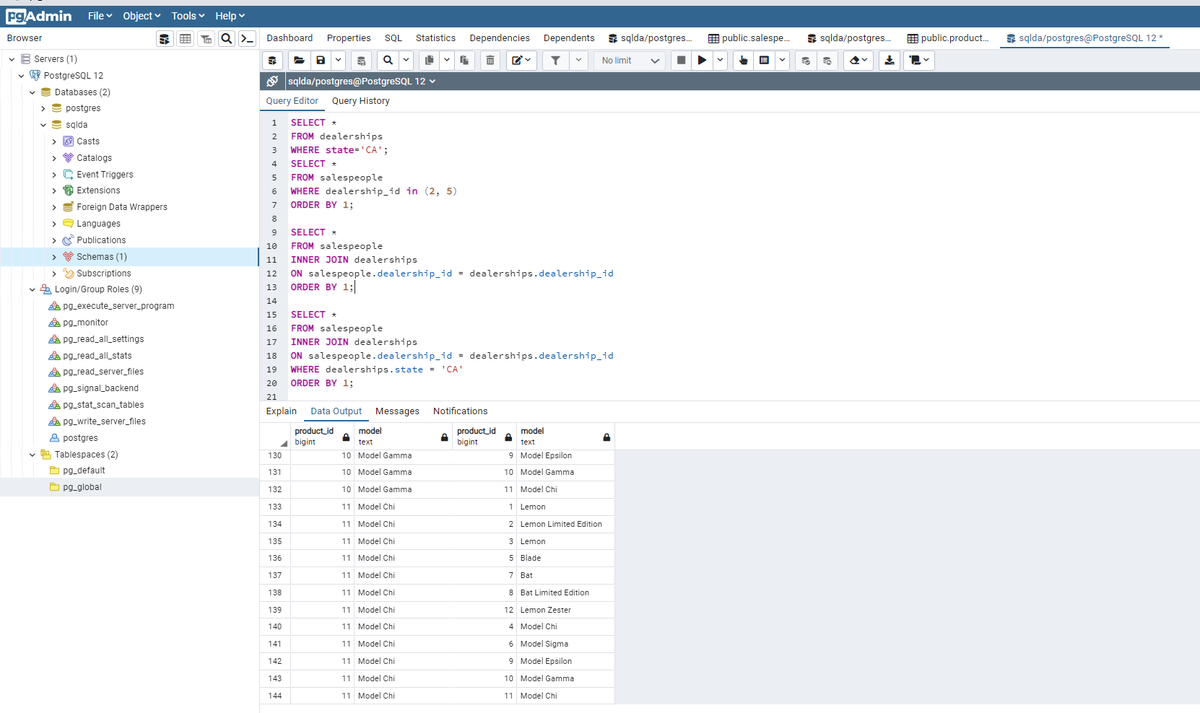Open the Notifications results tab
This screenshot has height=713, width=1200.
coord(460,411)
